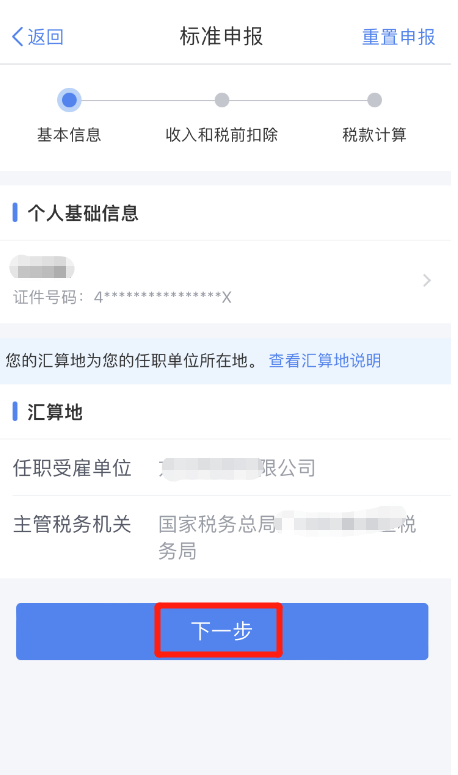Select the 税款计算 step dot
Viewport: 458px width, 775px height.
point(375,100)
